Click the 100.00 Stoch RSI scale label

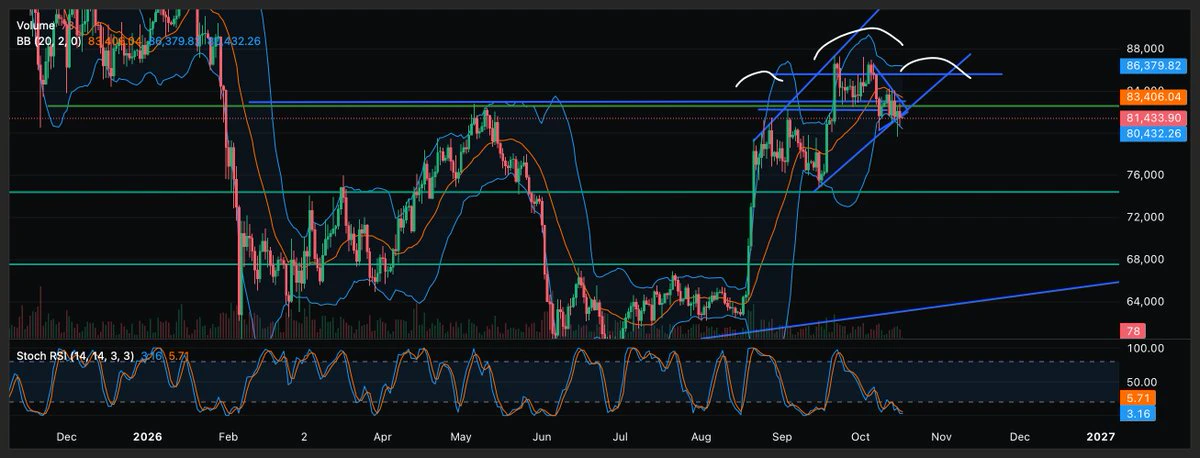pyautogui.click(x=1143, y=349)
